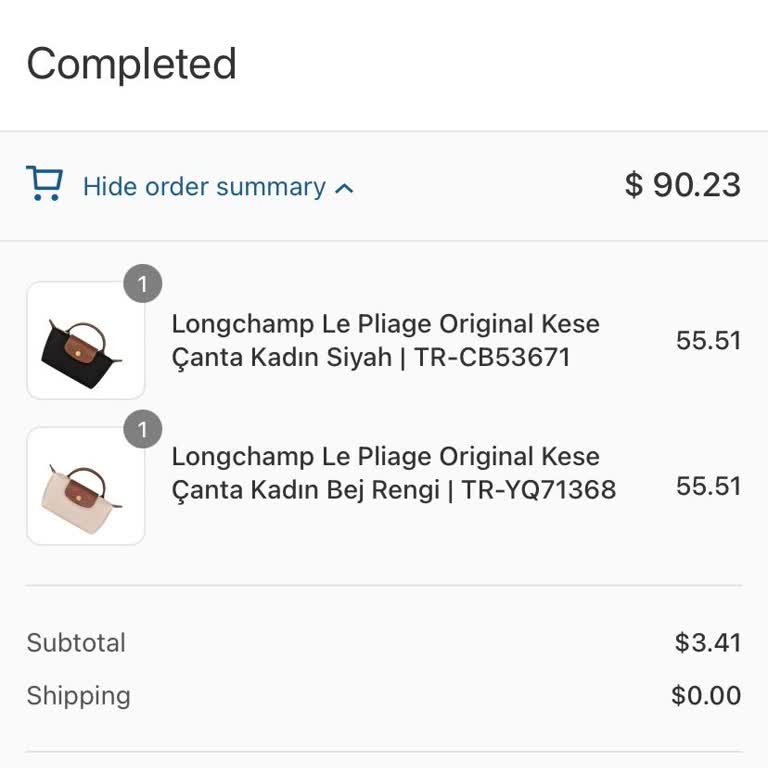Collapse order summary with the chevron arrow
This screenshot has width=768, height=768.
point(344,189)
